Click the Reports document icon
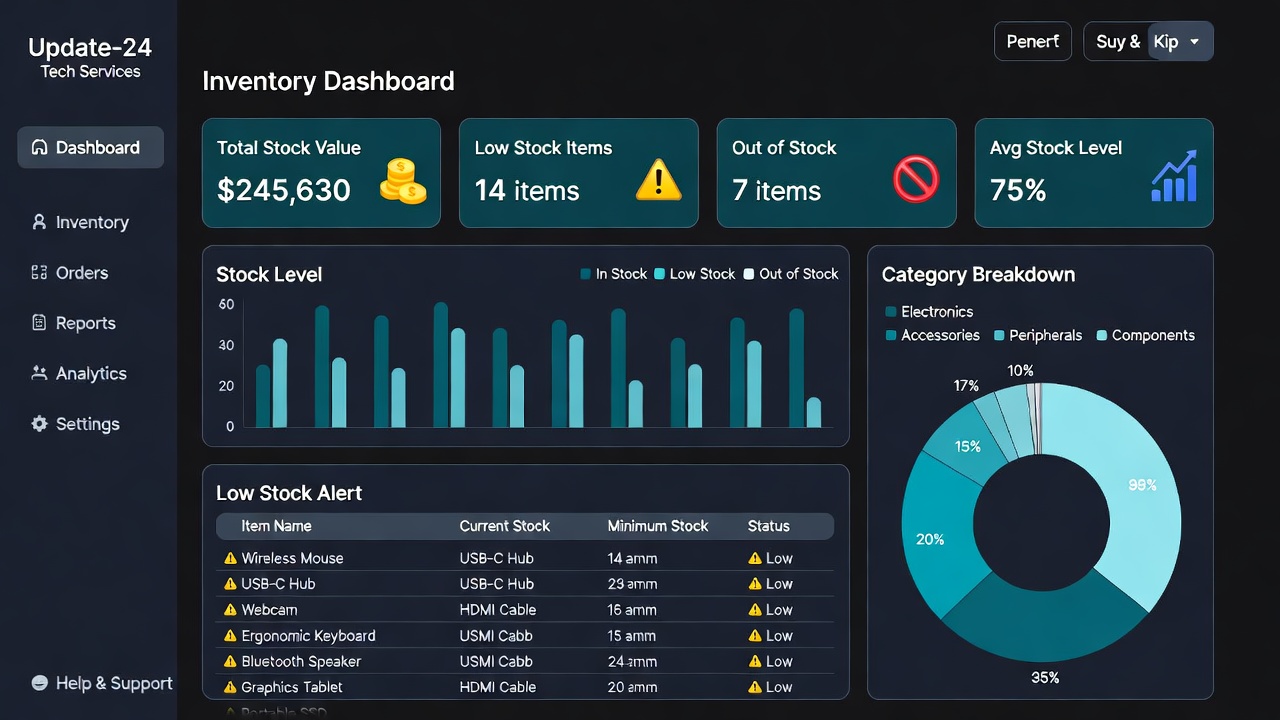 (x=38, y=323)
